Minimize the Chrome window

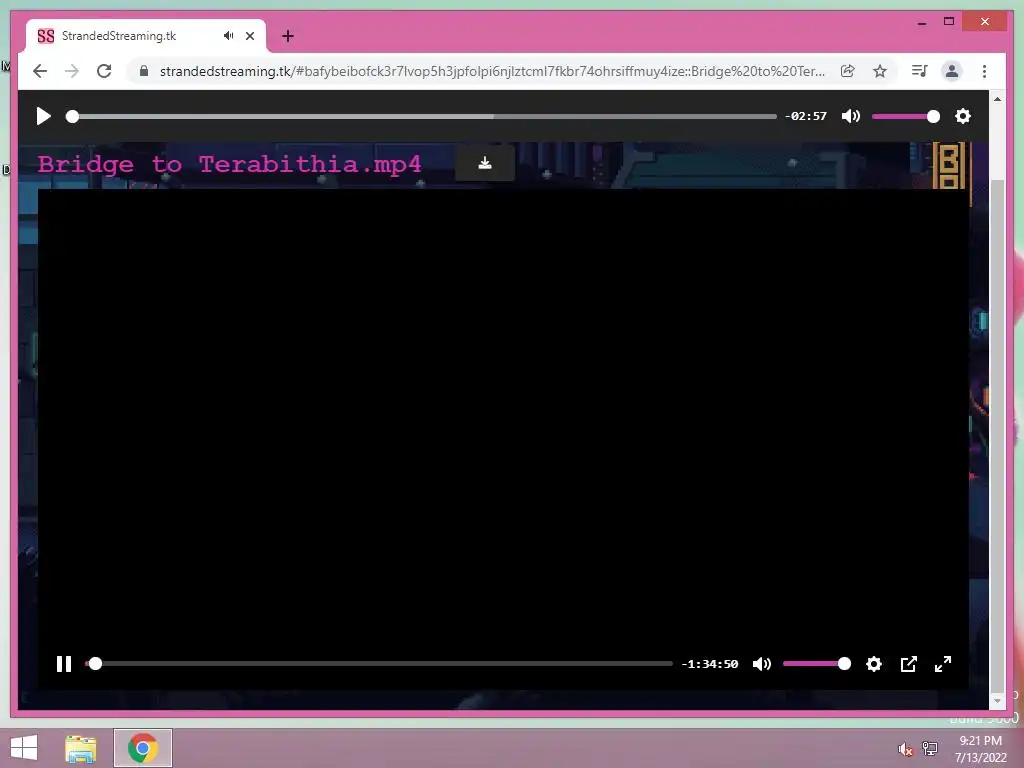(x=921, y=22)
